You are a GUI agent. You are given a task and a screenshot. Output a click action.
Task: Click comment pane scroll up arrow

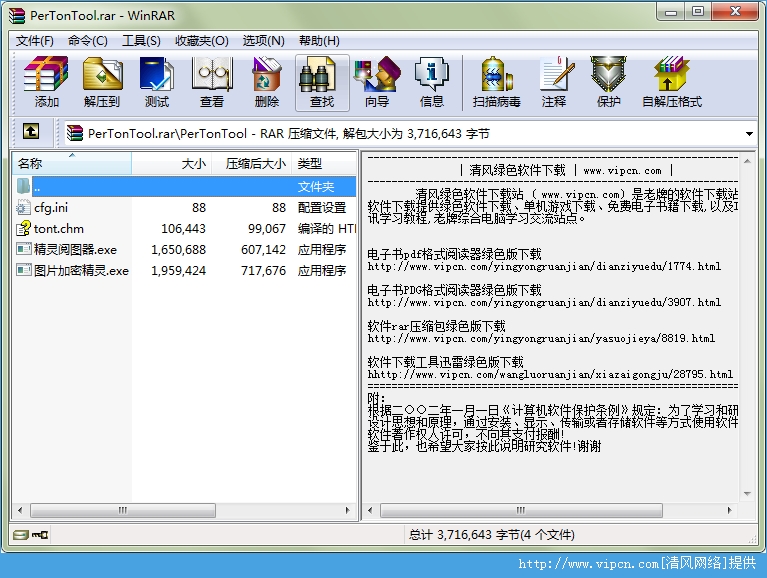[x=747, y=160]
